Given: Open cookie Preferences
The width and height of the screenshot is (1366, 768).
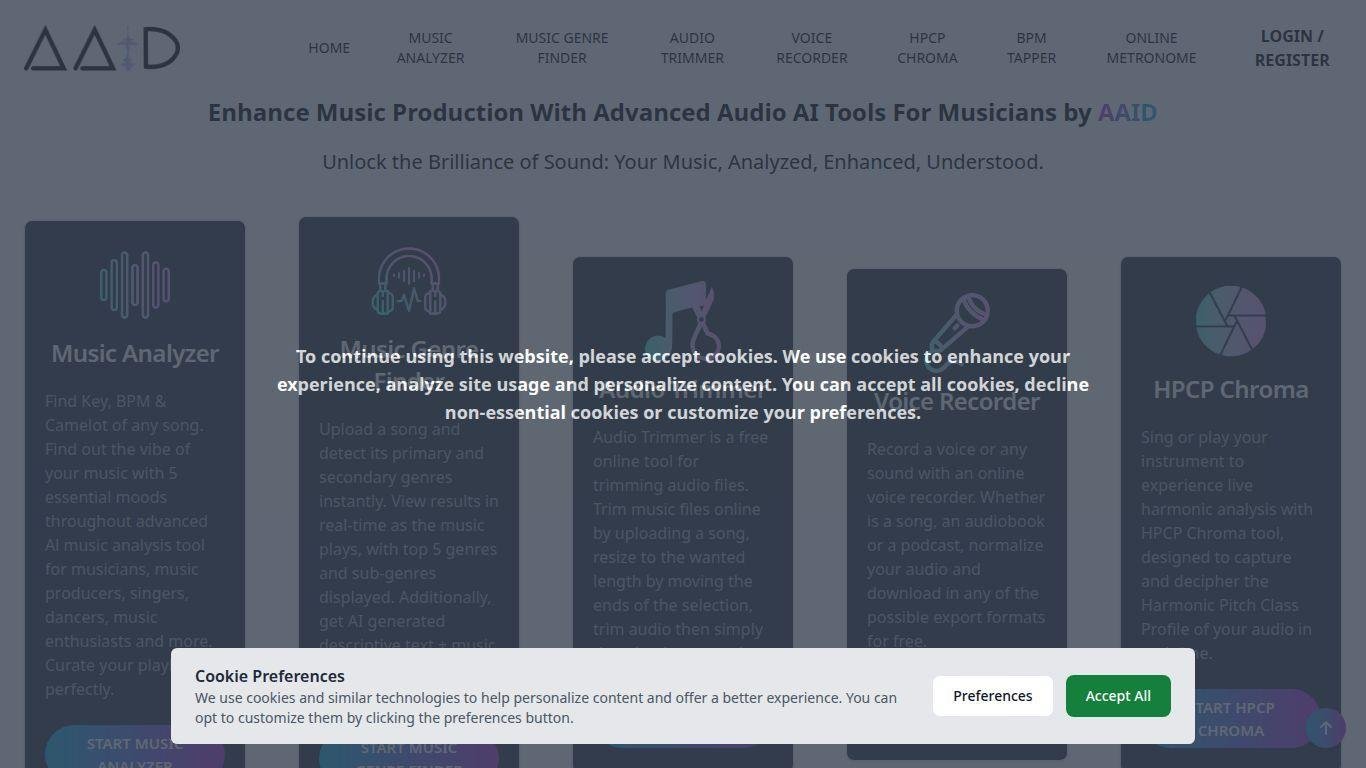Looking at the screenshot, I should 993,696.
